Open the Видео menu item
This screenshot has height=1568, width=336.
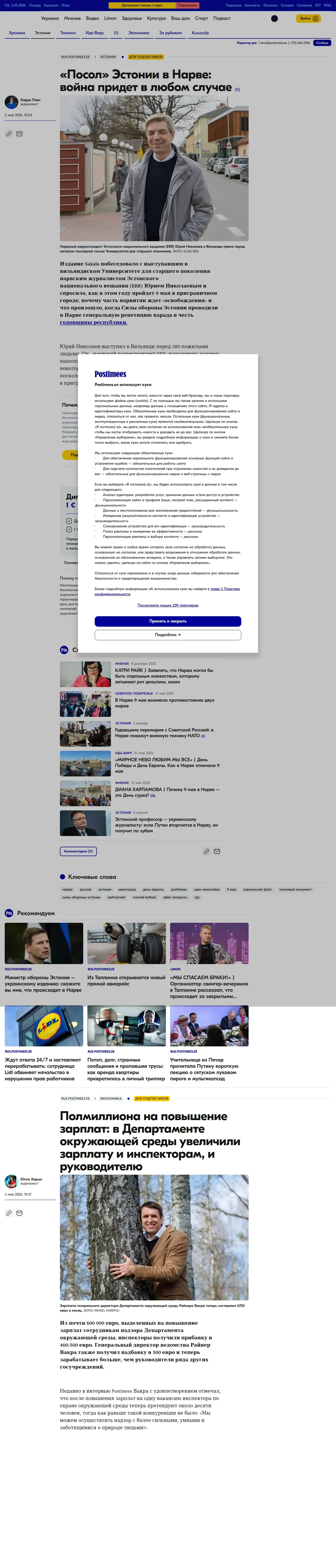pos(93,18)
